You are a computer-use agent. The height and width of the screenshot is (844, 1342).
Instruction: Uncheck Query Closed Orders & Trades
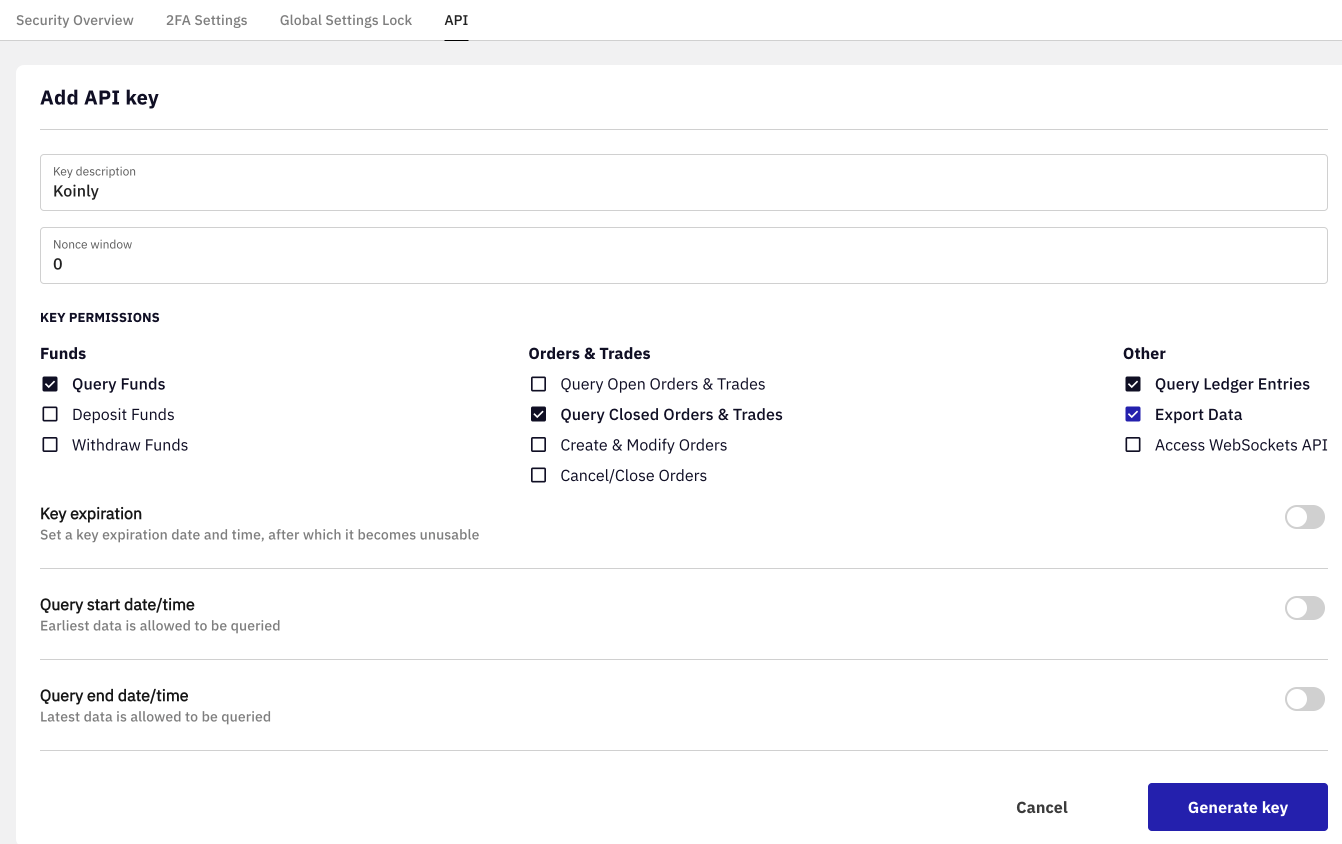point(538,414)
